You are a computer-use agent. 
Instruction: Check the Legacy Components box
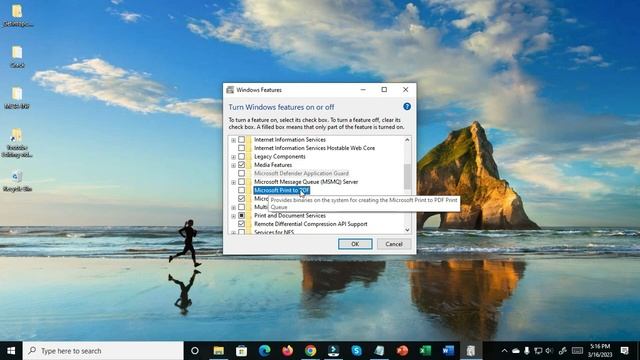tap(241, 156)
